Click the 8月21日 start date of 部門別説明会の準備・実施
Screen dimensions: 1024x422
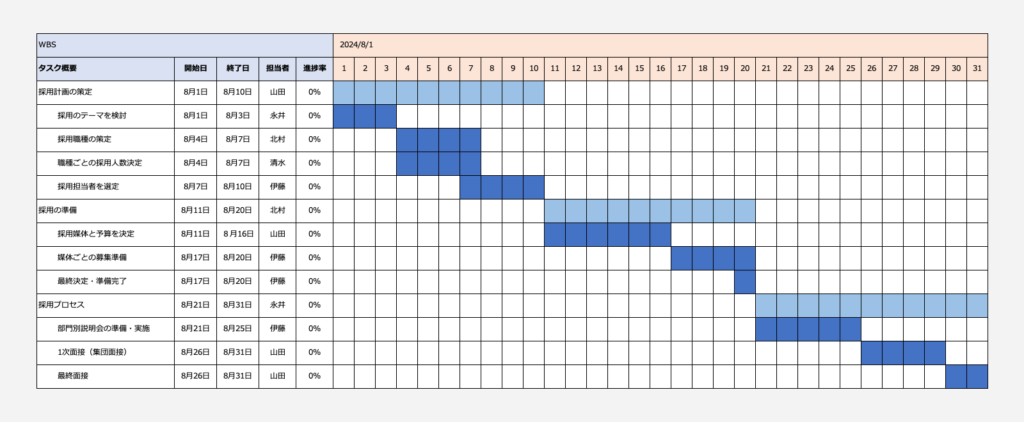[195, 329]
